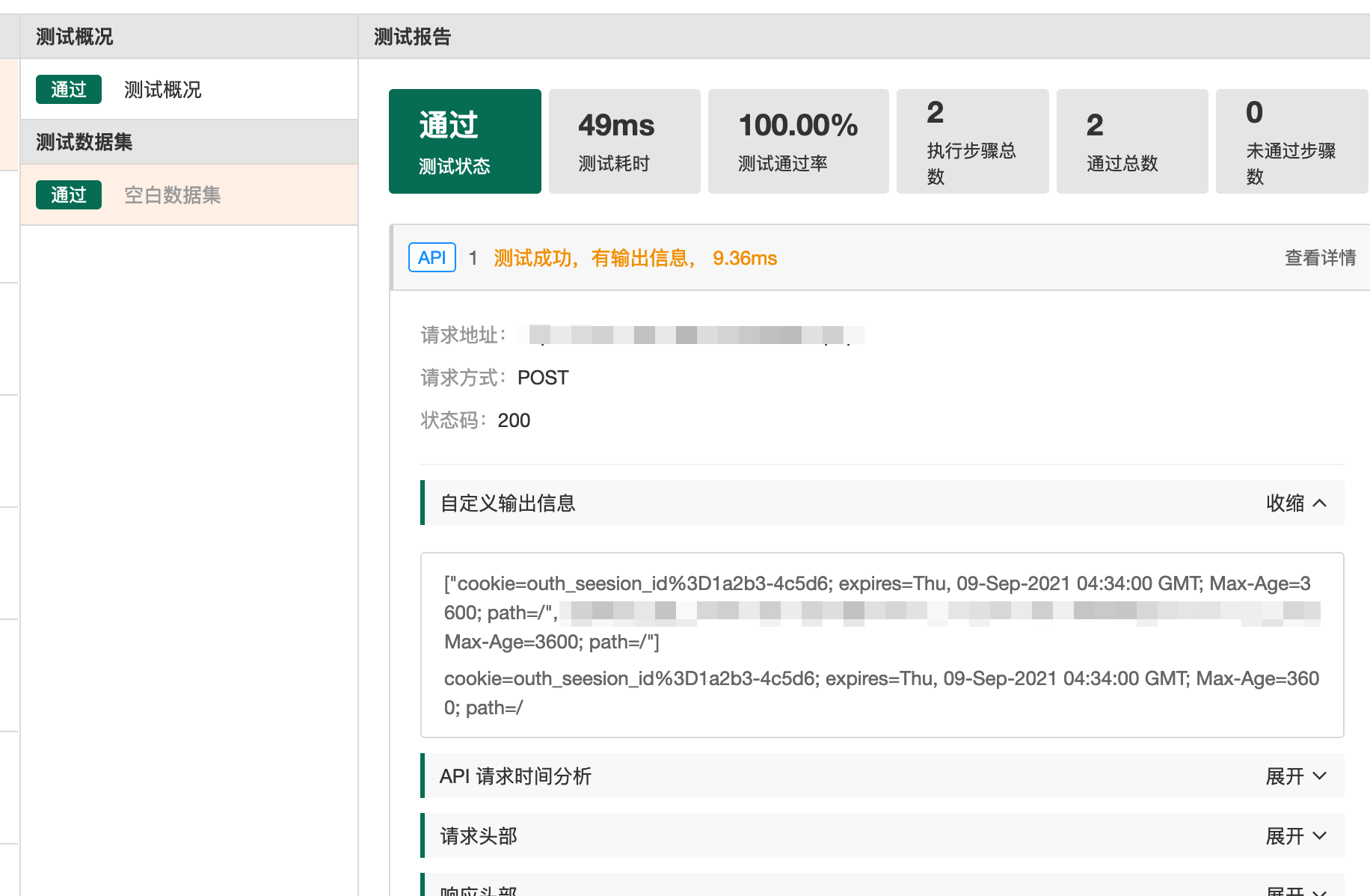Click the blue API tag badge
Viewport: 1370px width, 896px height.
click(x=431, y=258)
